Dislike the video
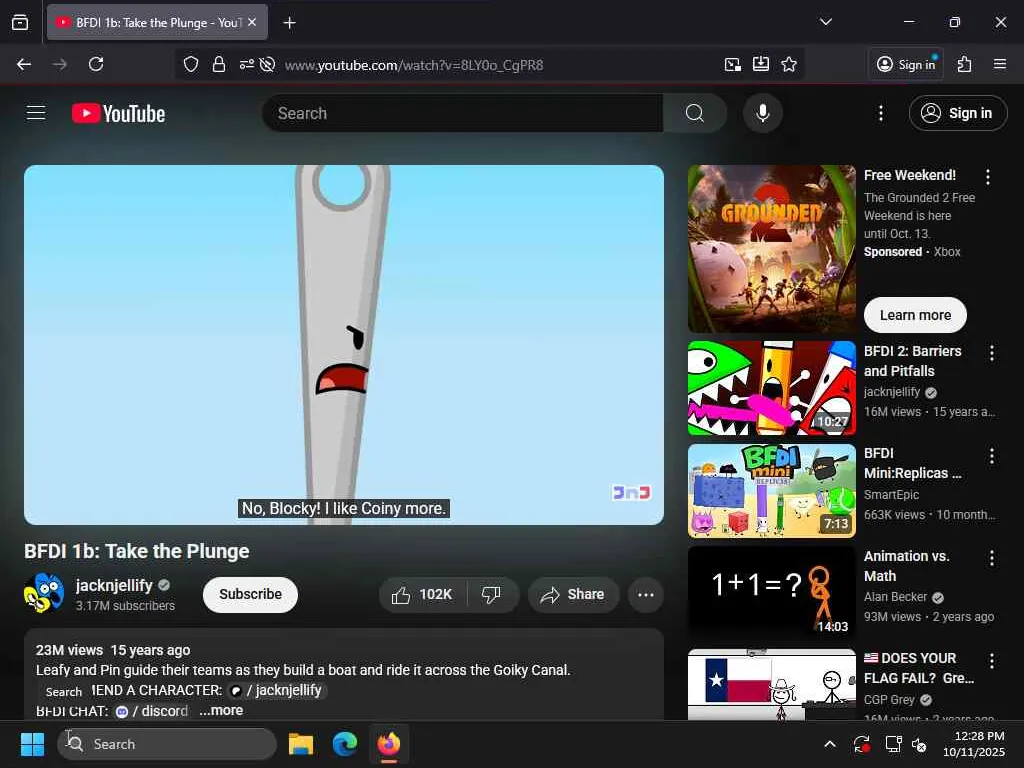 pyautogui.click(x=492, y=594)
